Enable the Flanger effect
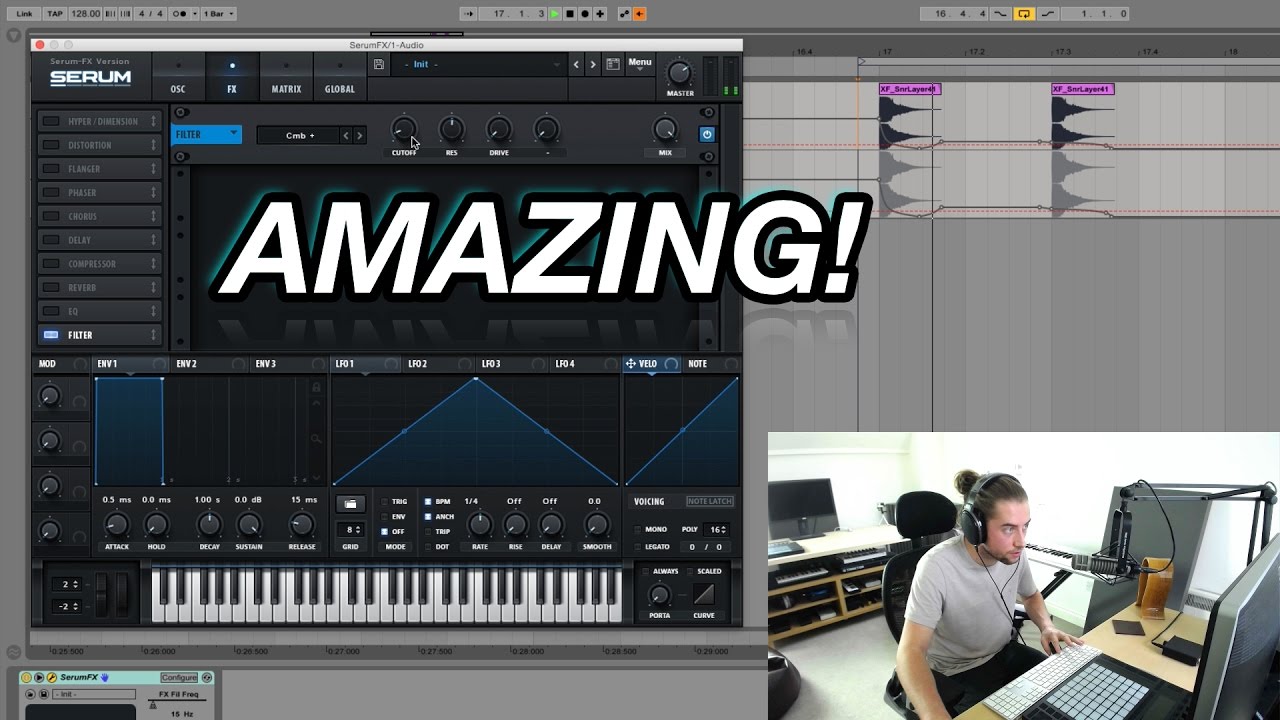1280x720 pixels. [51, 169]
